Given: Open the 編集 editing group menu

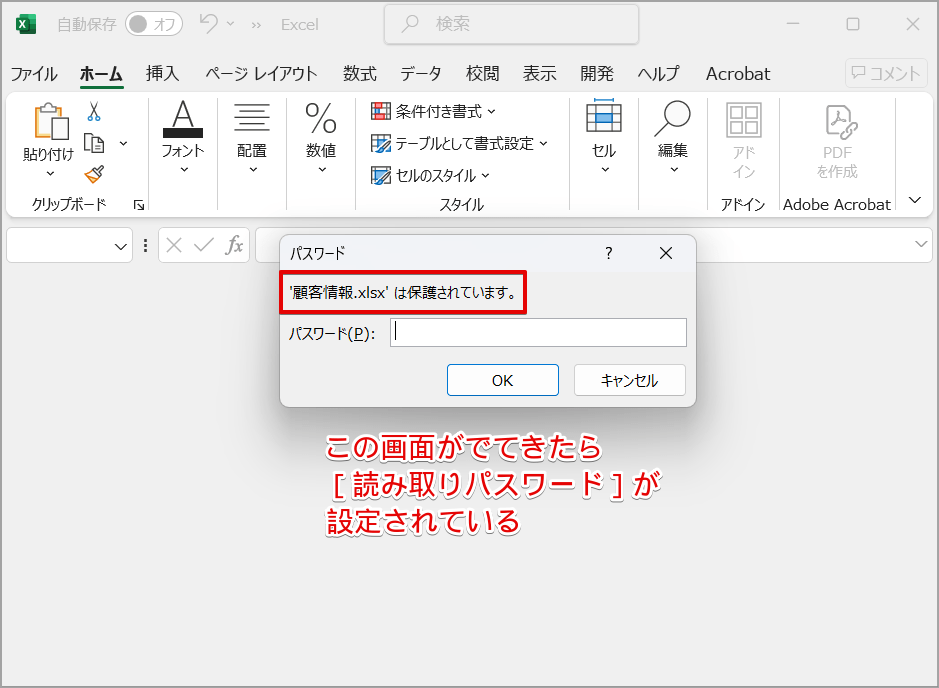Looking at the screenshot, I should click(x=673, y=138).
